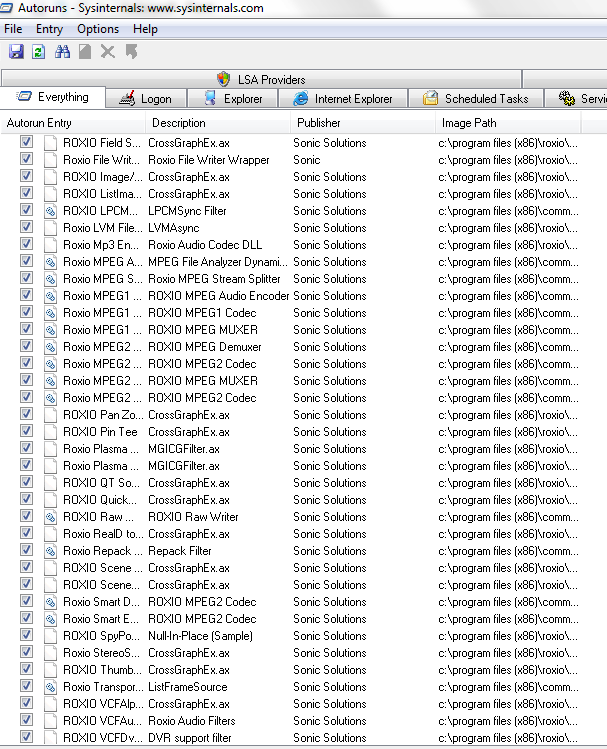Click the Autoruns title bar icon
The image size is (607, 749).
pyautogui.click(x=6, y=8)
